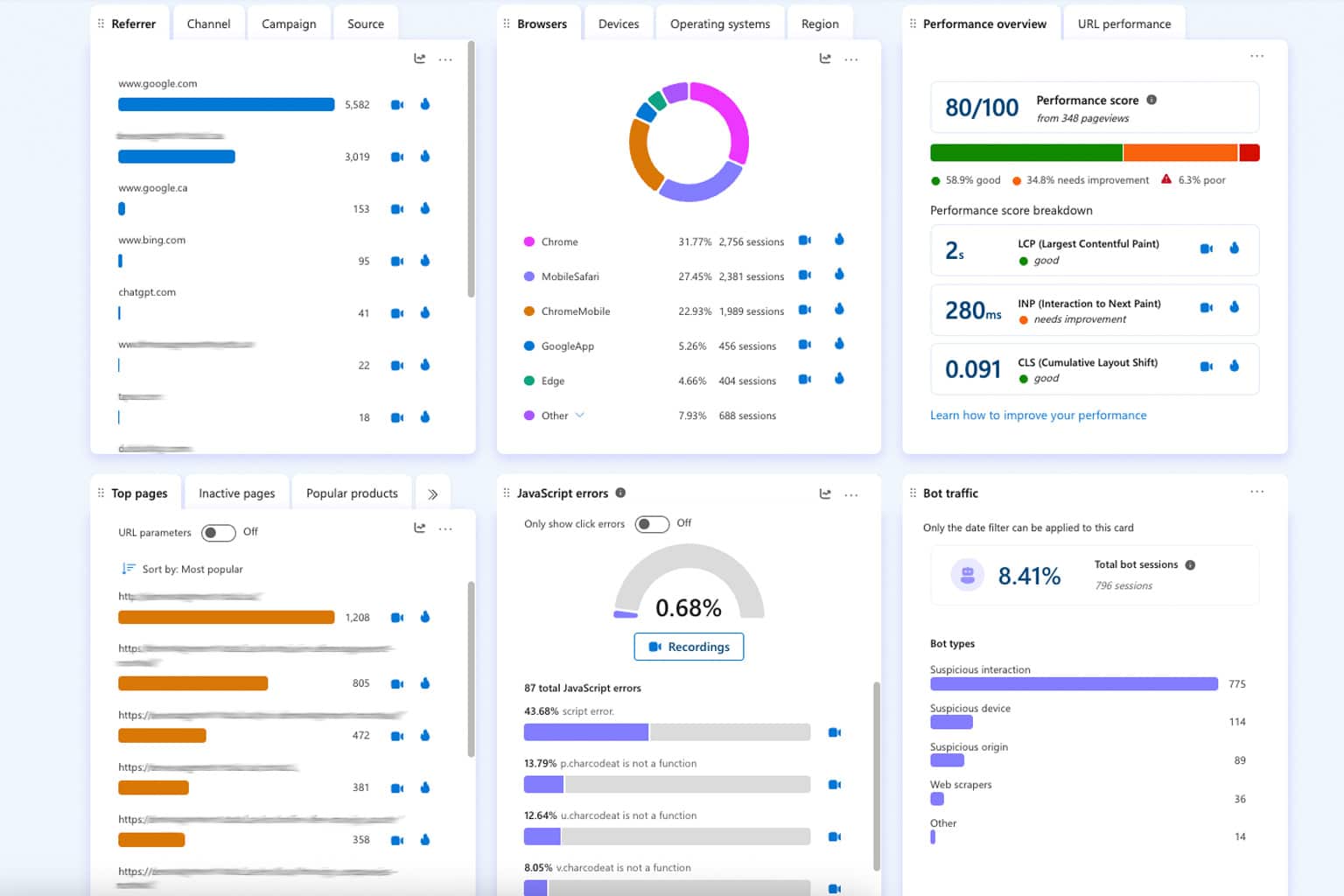This screenshot has height=896, width=1344.
Task: Open more options menu in Bot traffic card
Action: tap(1256, 492)
